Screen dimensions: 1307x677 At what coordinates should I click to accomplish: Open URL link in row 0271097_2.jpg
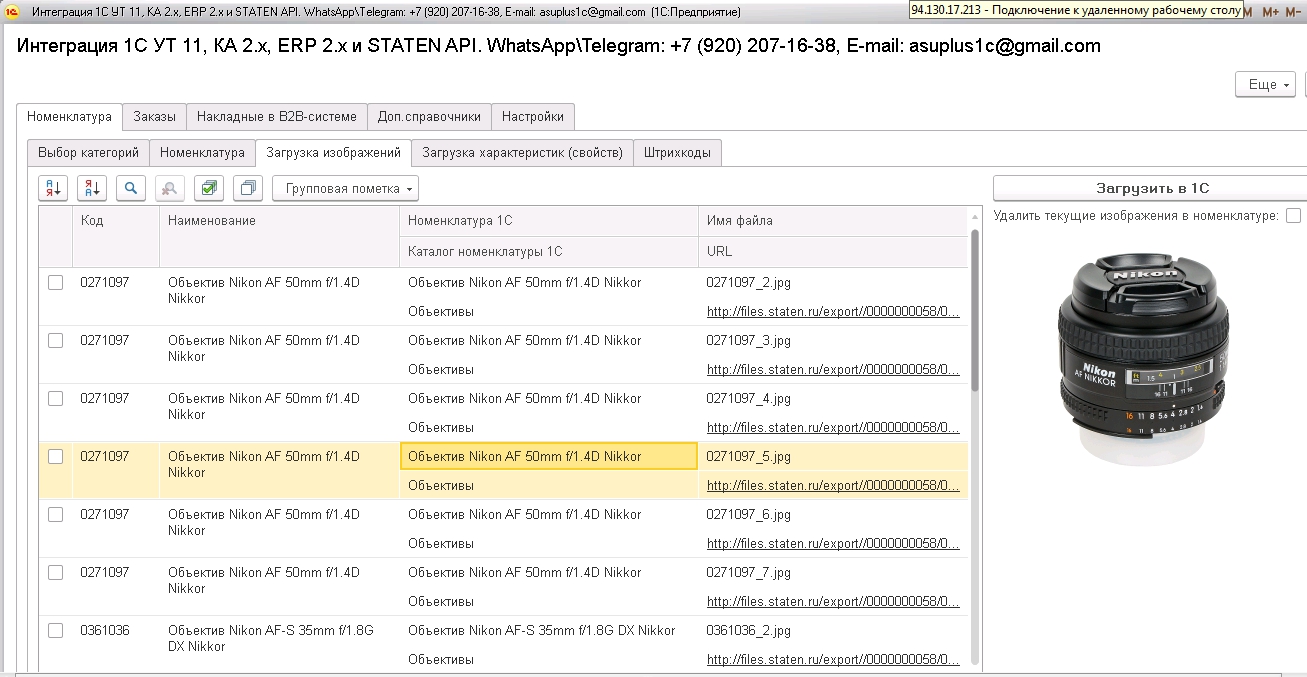[833, 312]
